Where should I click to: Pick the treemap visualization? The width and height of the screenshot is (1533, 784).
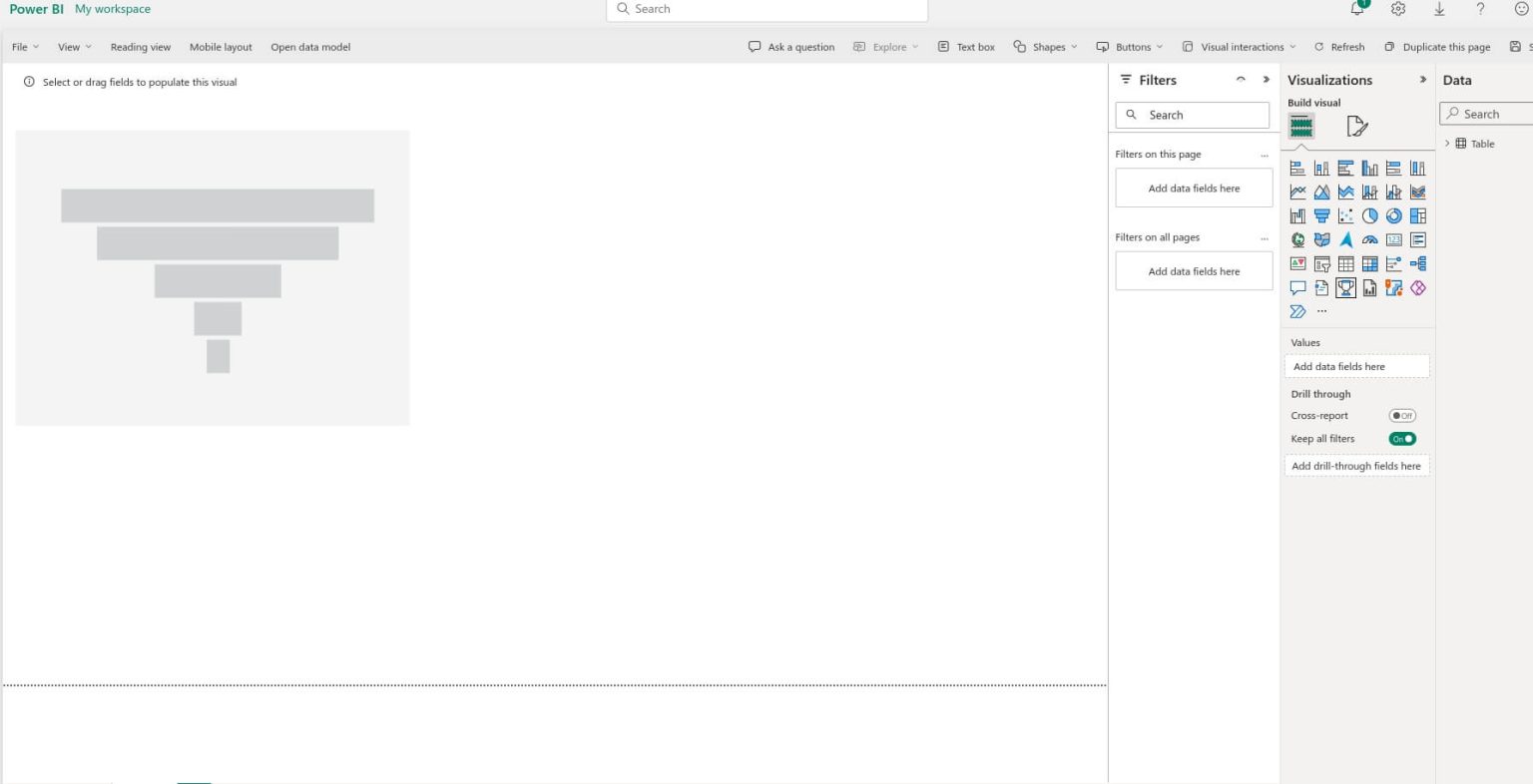pos(1417,215)
